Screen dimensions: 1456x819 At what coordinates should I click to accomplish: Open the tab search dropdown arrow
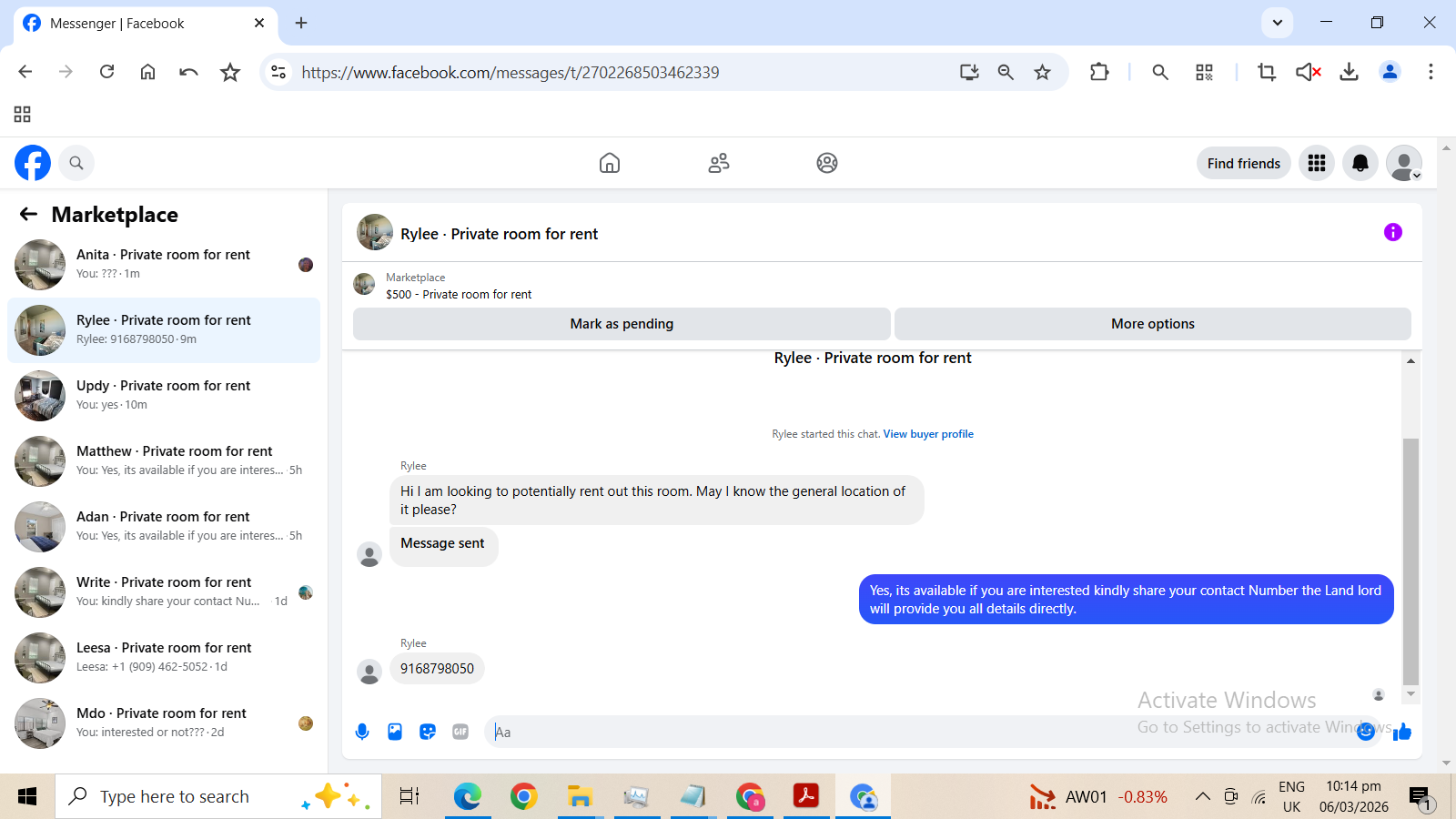click(1278, 23)
